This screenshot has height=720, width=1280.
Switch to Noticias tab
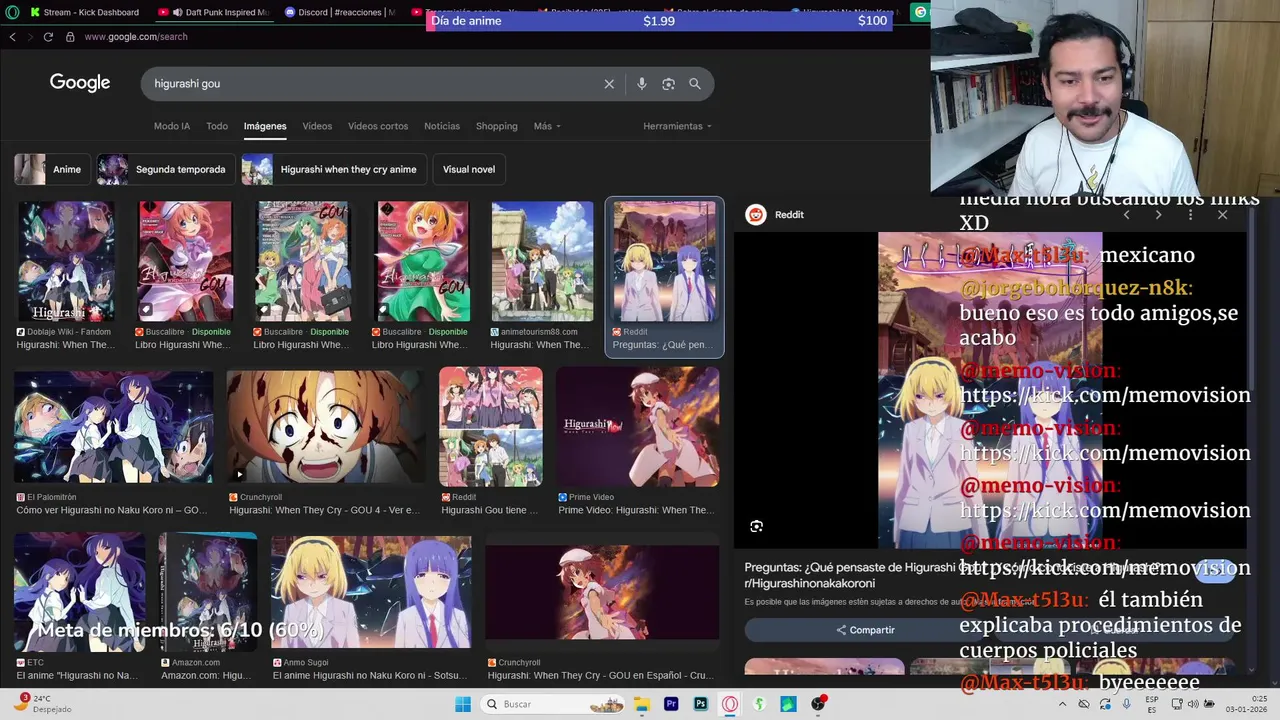pos(442,126)
